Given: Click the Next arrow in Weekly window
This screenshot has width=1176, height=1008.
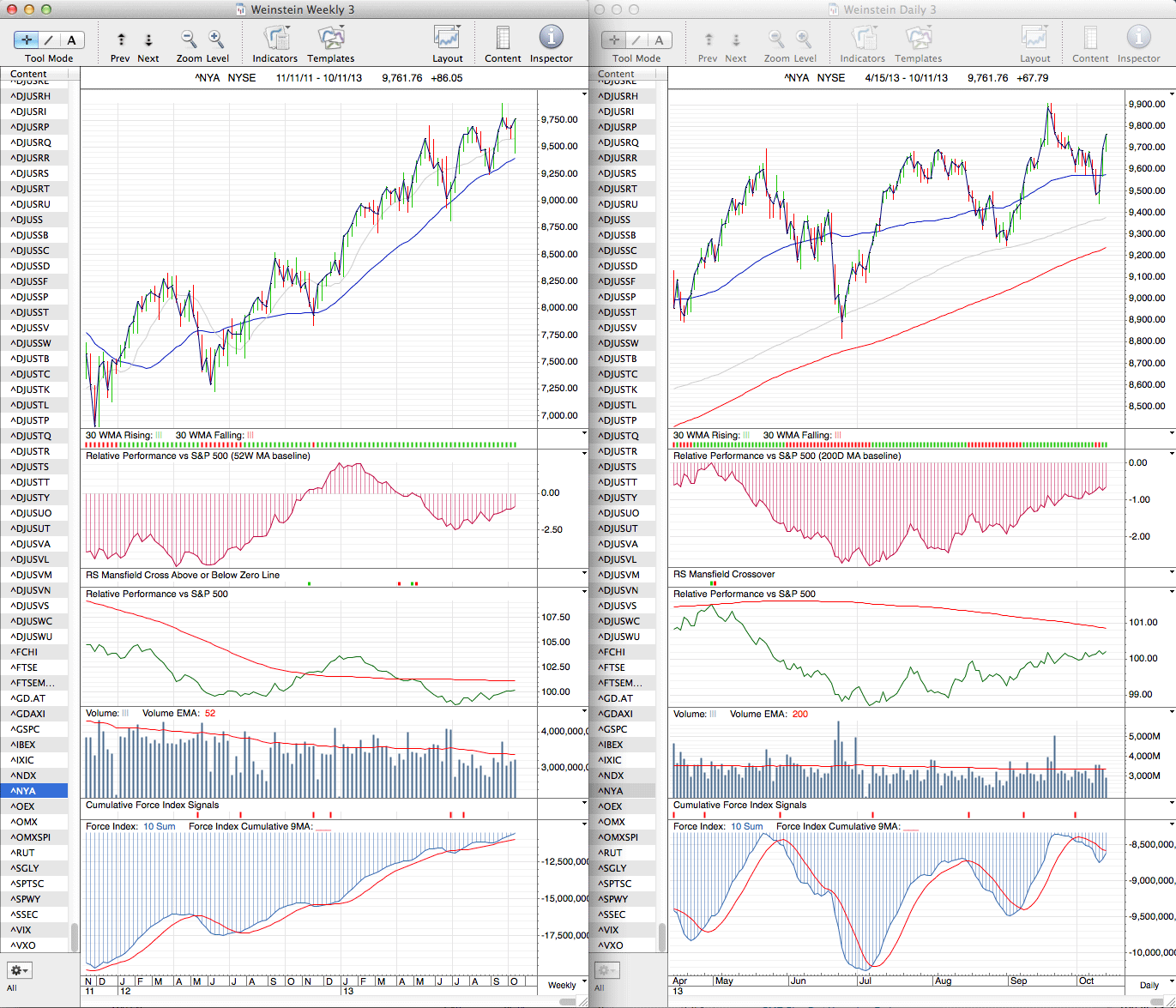Looking at the screenshot, I should pyautogui.click(x=148, y=39).
